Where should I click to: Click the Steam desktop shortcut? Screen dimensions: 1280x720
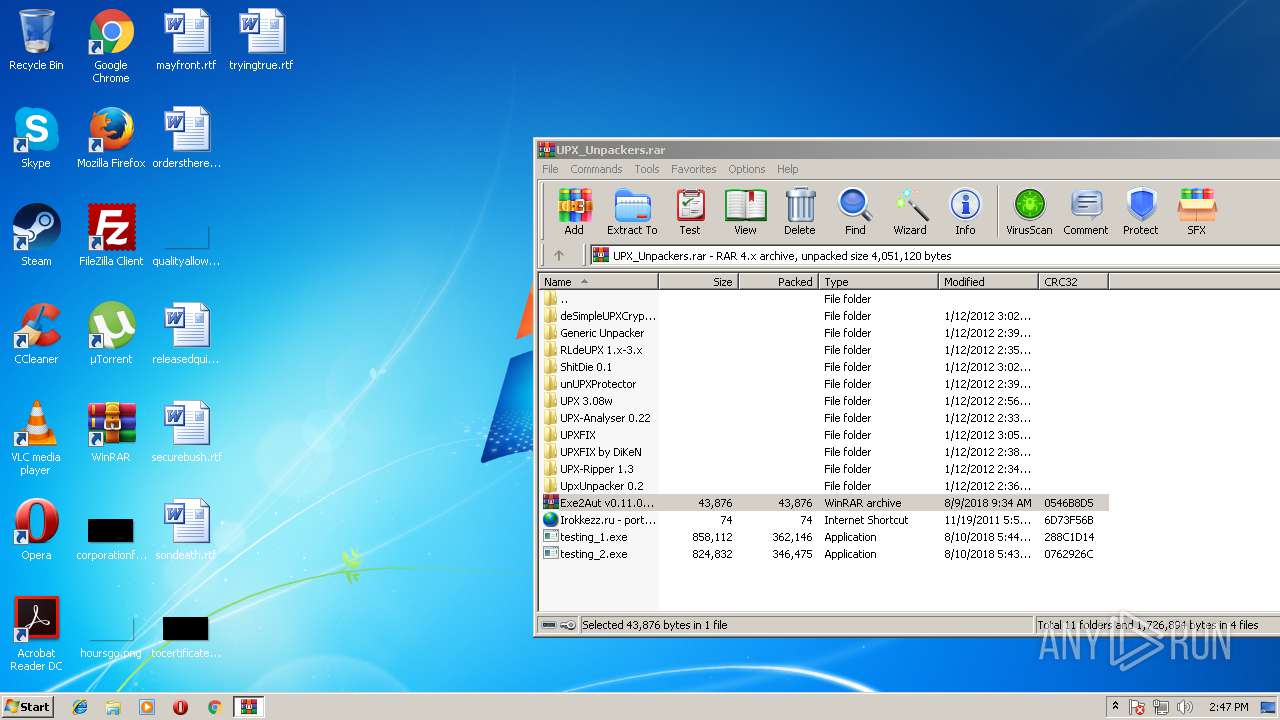tap(36, 236)
